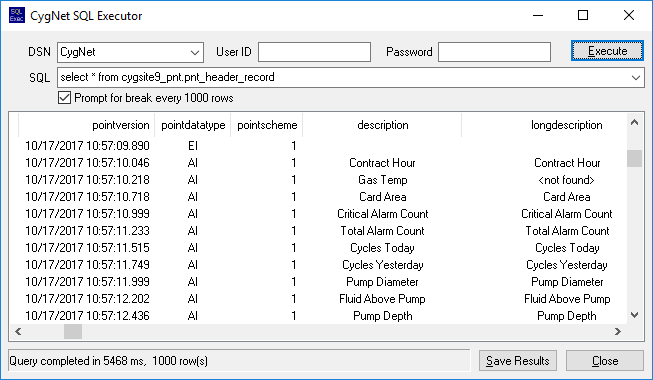
Task: Select Pump Diameter in description column
Action: [382, 282]
